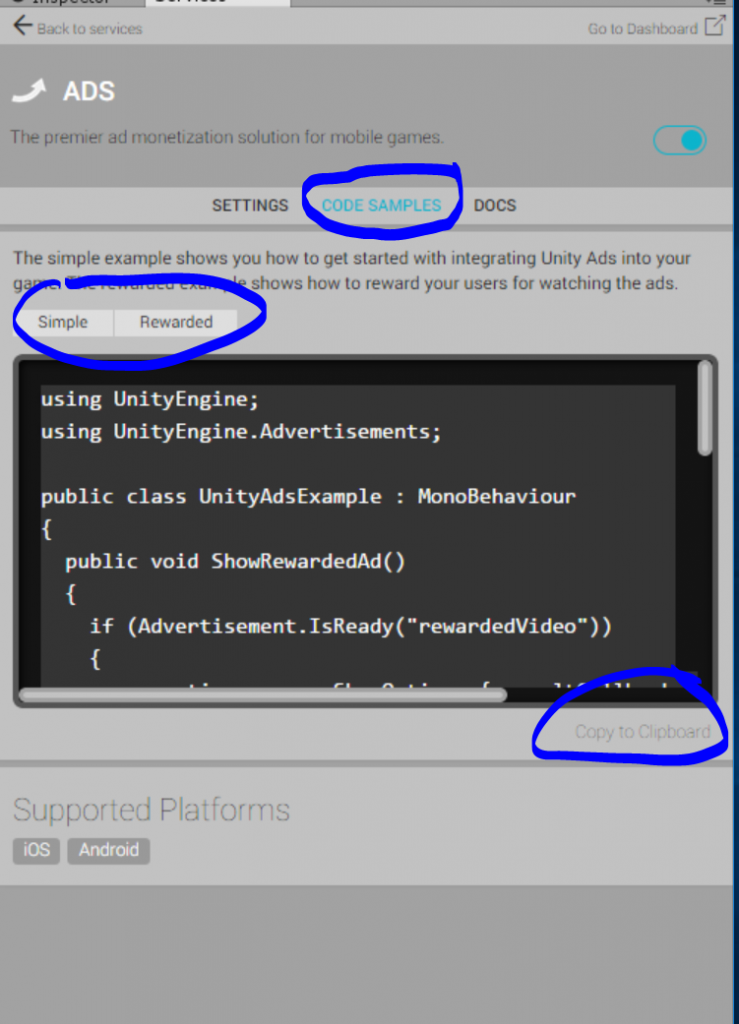This screenshot has height=1024, width=739.
Task: Click the 'using UnityEngine.Advertisements;' line
Action: 241,432
